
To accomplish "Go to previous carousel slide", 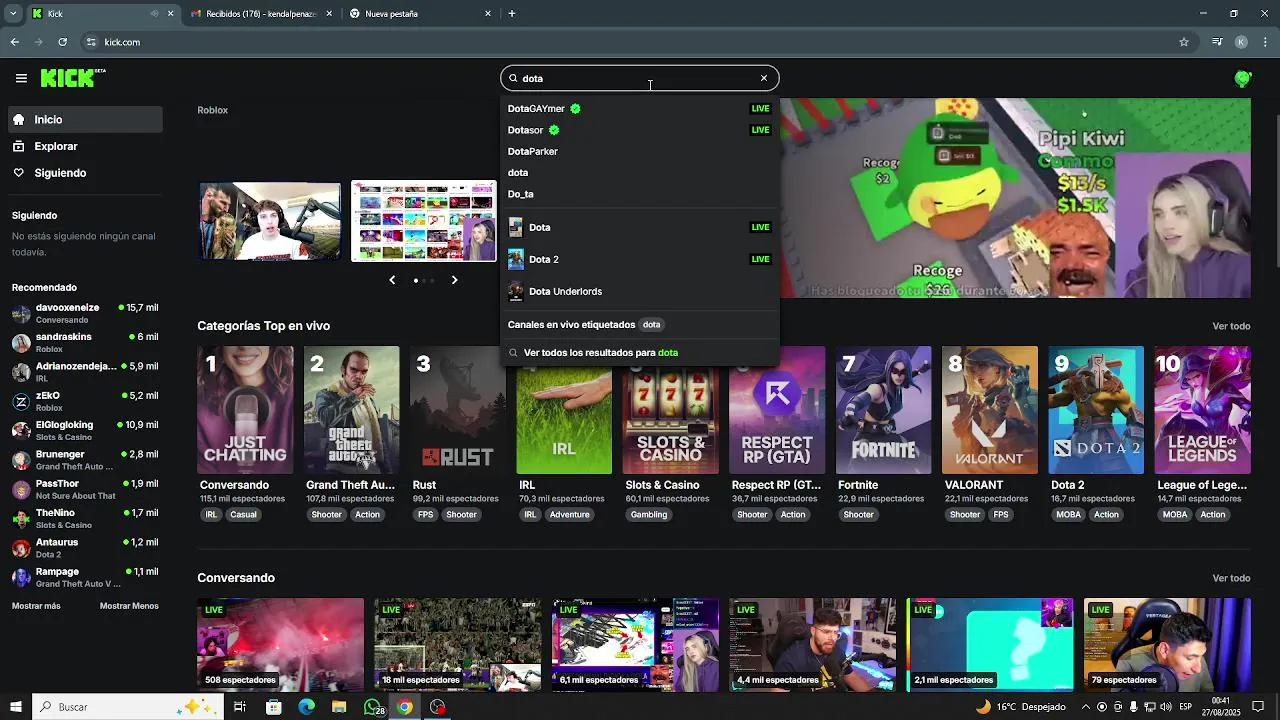I will click(392, 280).
